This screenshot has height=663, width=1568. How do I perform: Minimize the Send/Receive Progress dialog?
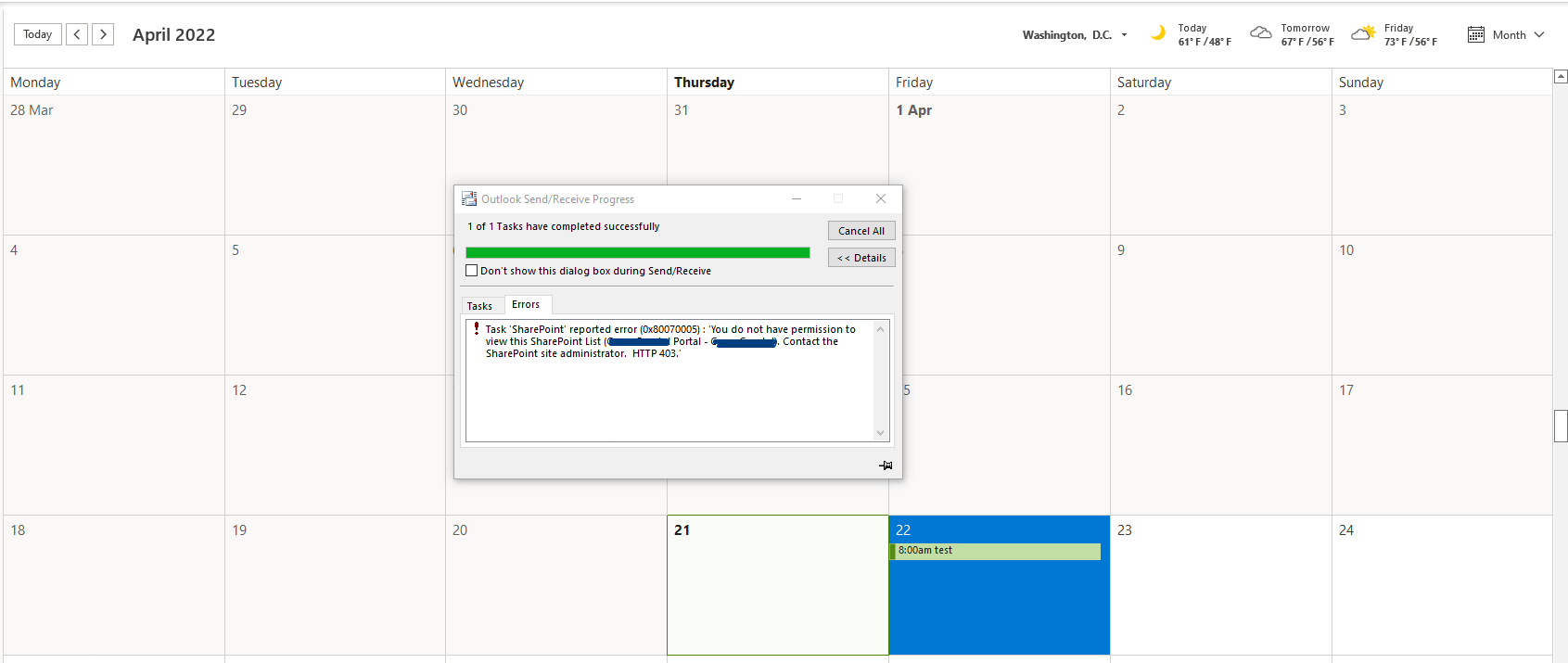pos(797,198)
